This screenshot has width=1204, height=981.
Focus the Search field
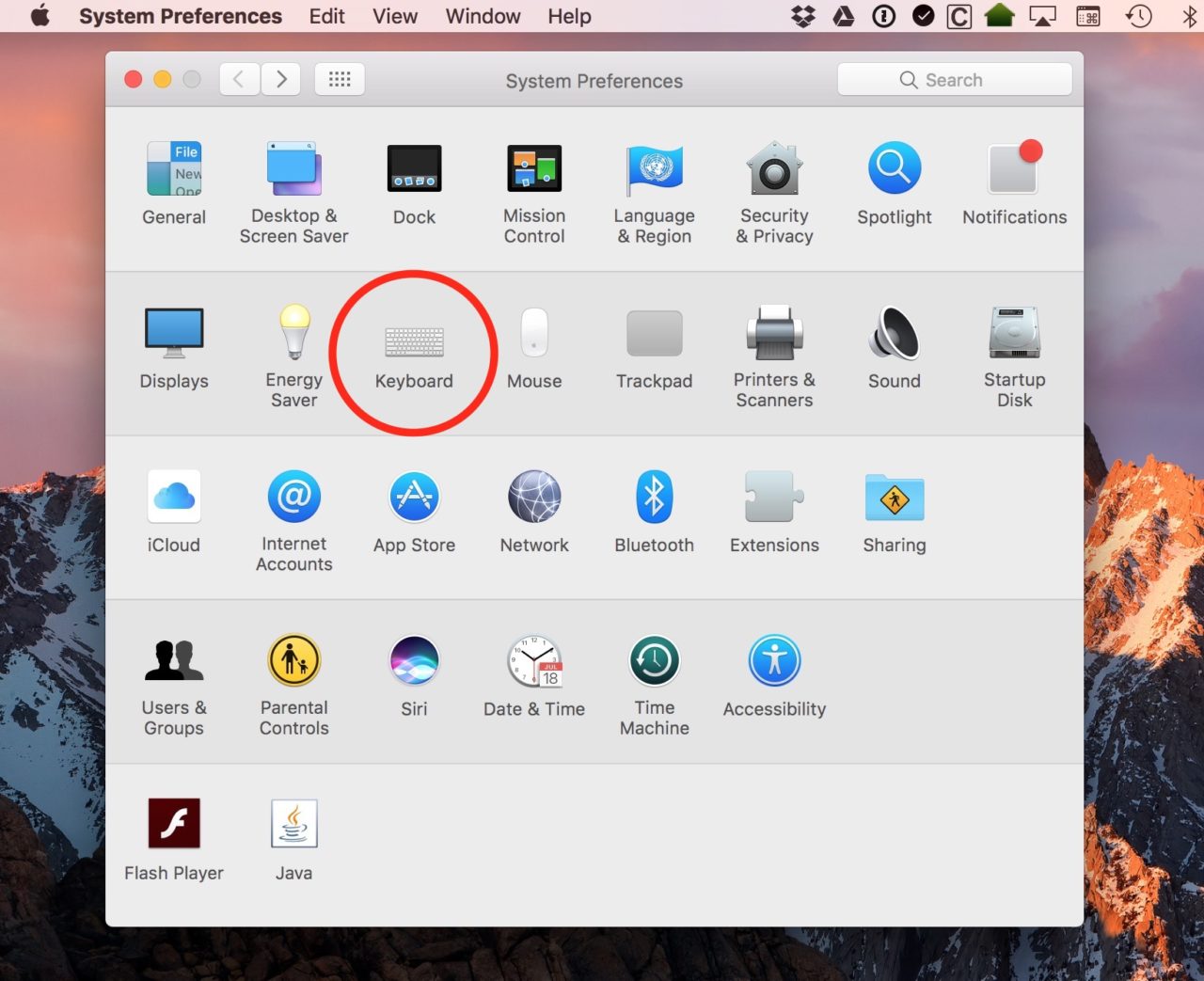click(954, 80)
